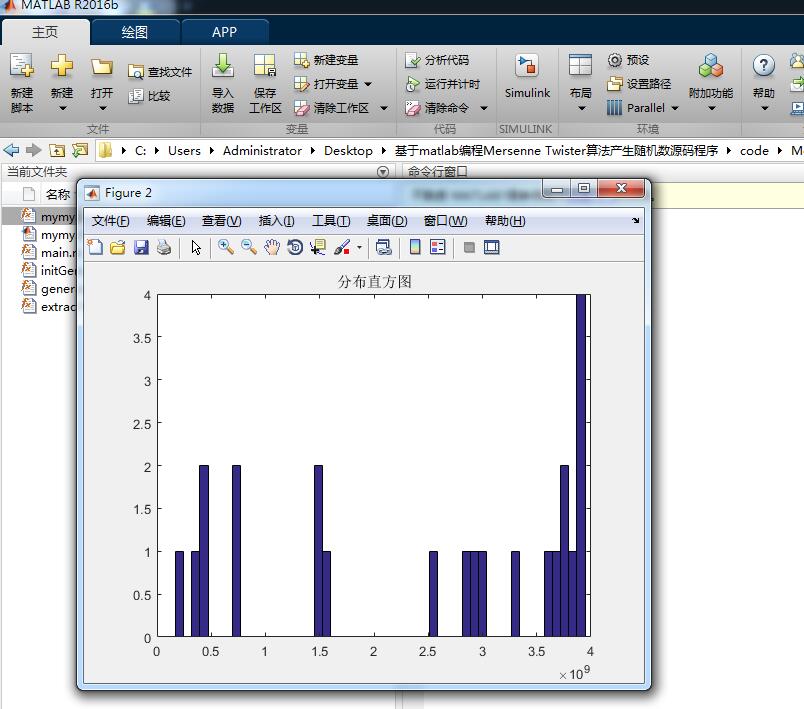The width and height of the screenshot is (804, 709).
Task: Click the Print Figure icon
Action: click(164, 248)
